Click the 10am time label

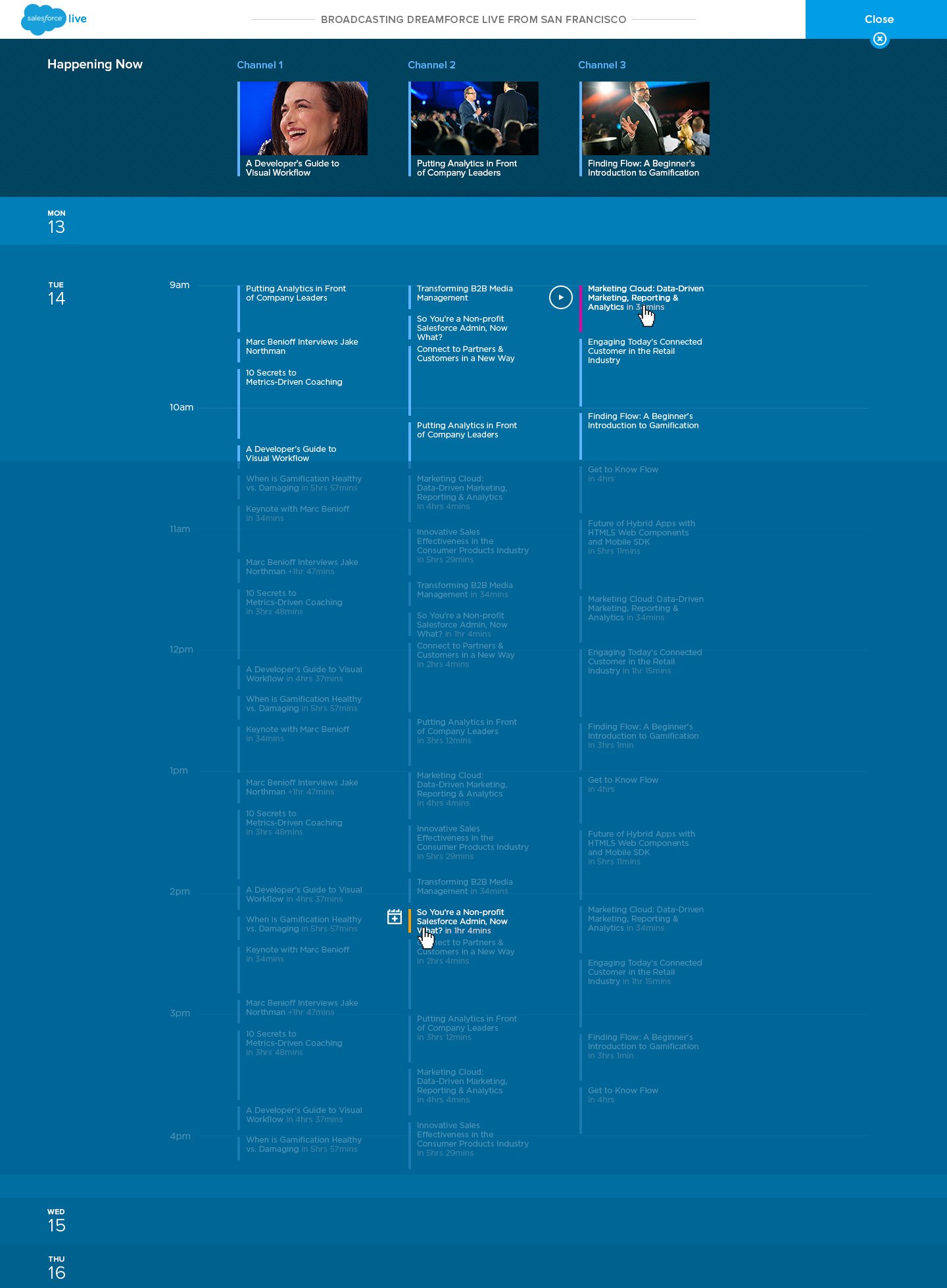point(182,407)
